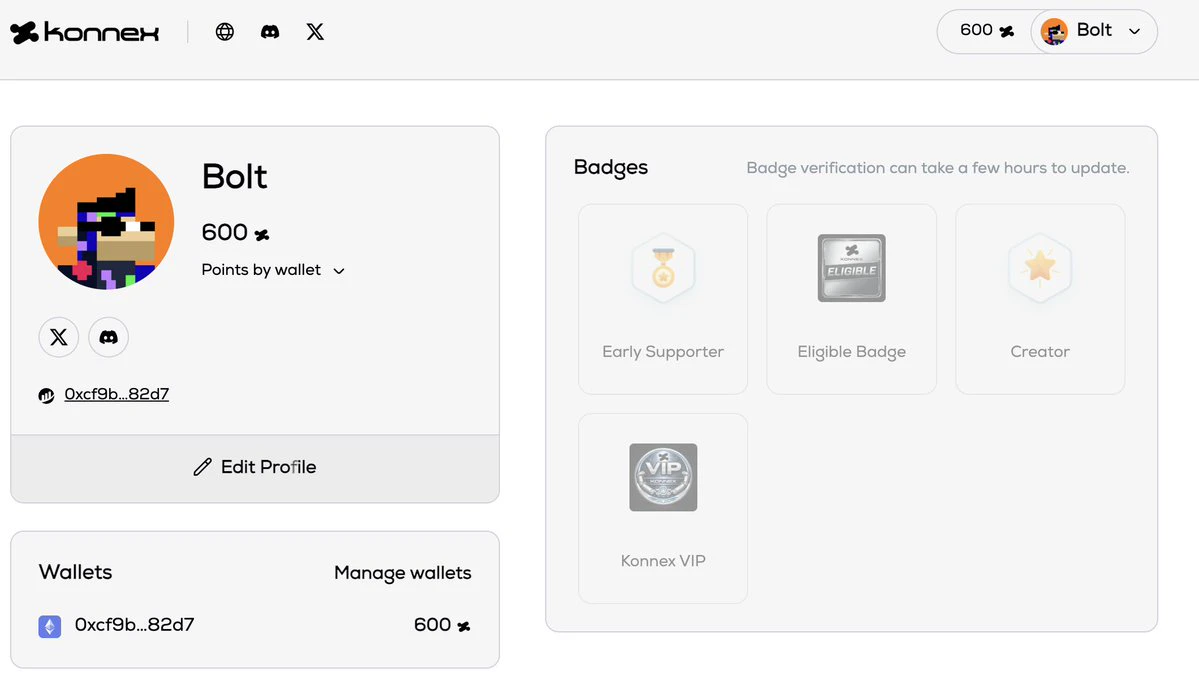The width and height of the screenshot is (1199, 689).
Task: Select the Early Supporter medal badge
Action: point(663,299)
